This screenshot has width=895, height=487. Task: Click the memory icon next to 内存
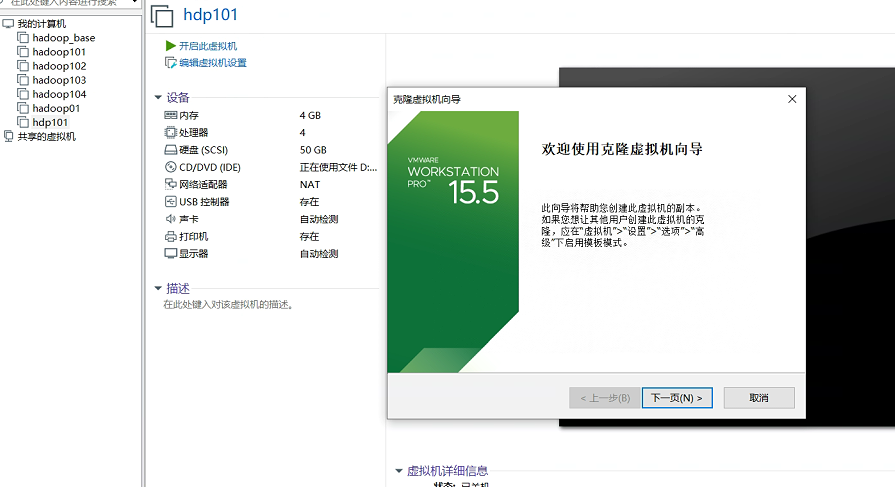pyautogui.click(x=170, y=115)
